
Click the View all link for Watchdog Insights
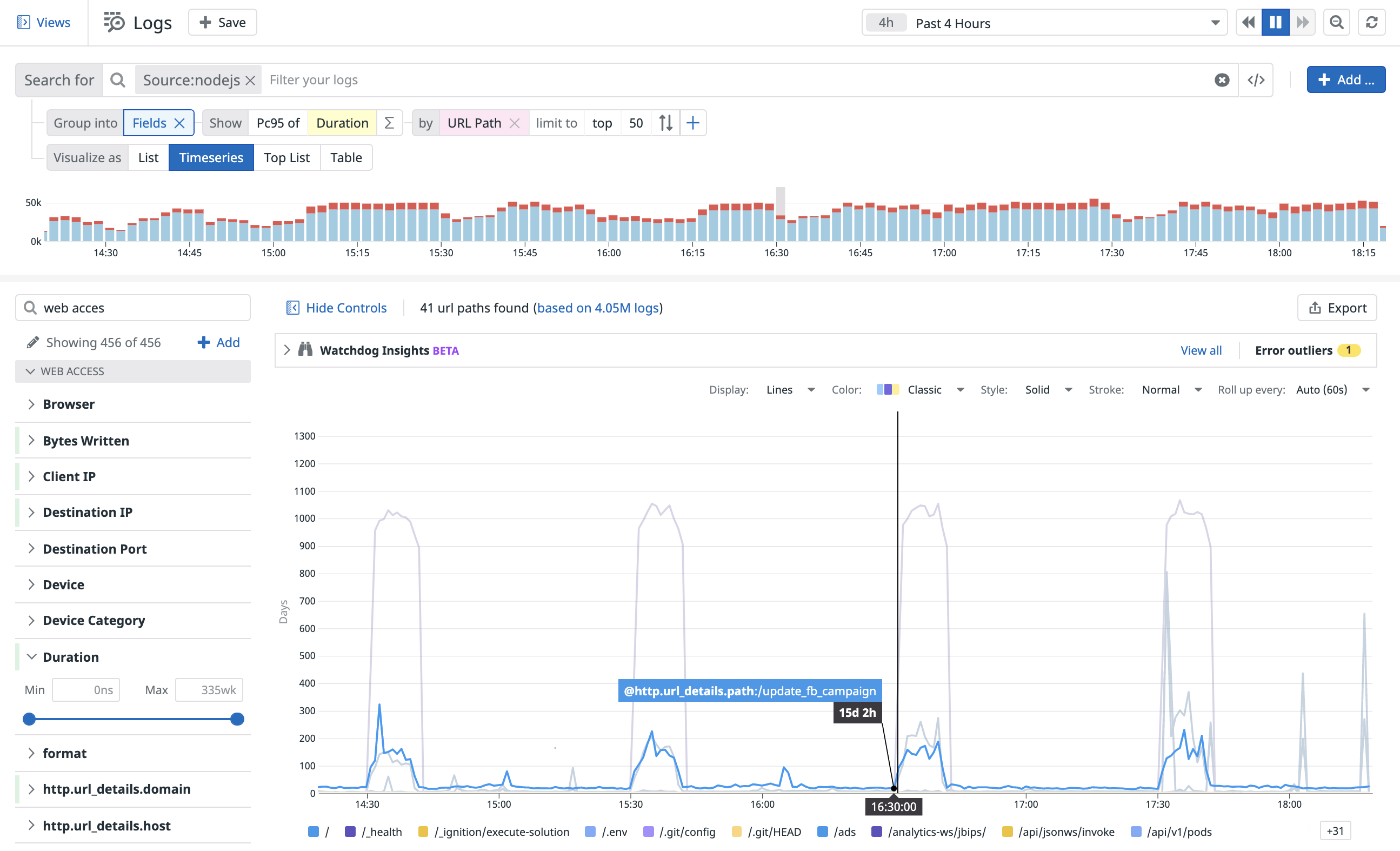(1201, 350)
